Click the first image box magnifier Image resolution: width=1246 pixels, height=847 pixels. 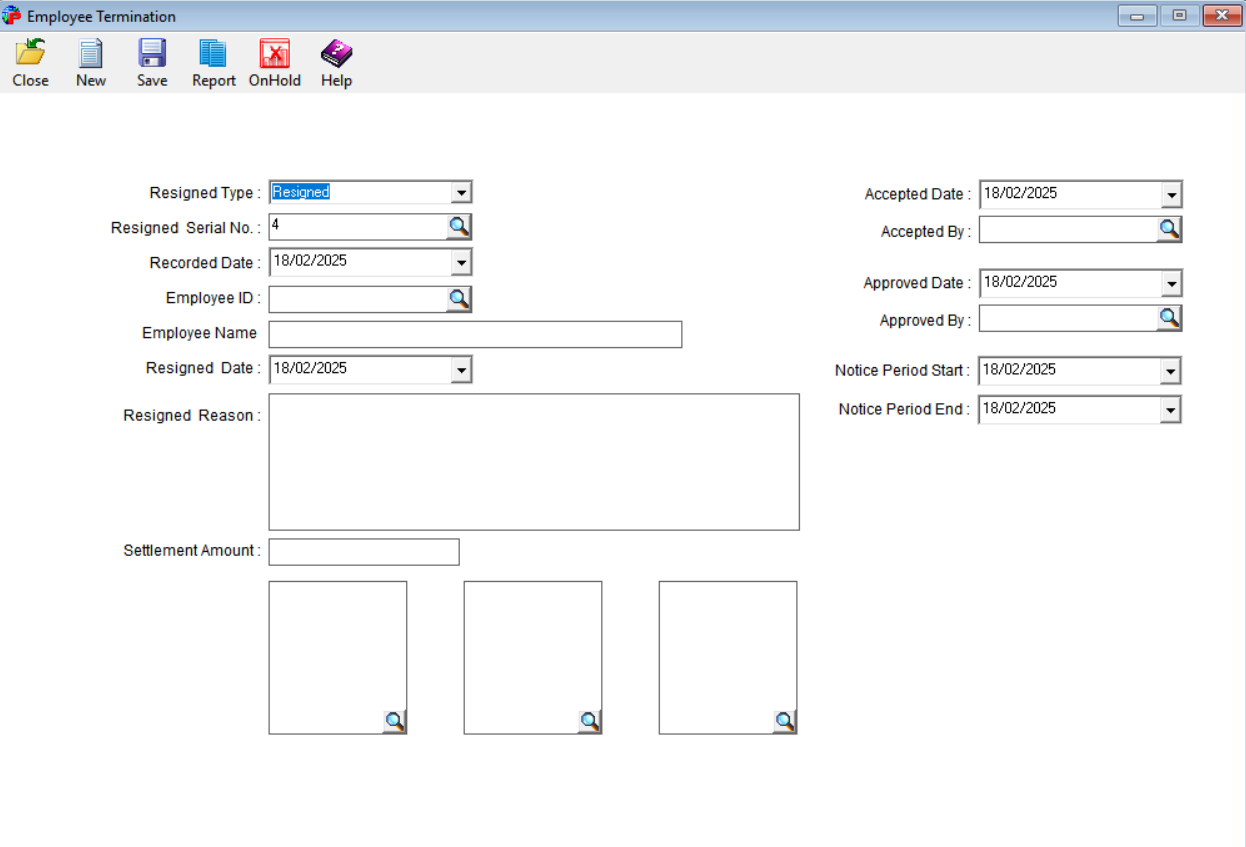point(396,719)
